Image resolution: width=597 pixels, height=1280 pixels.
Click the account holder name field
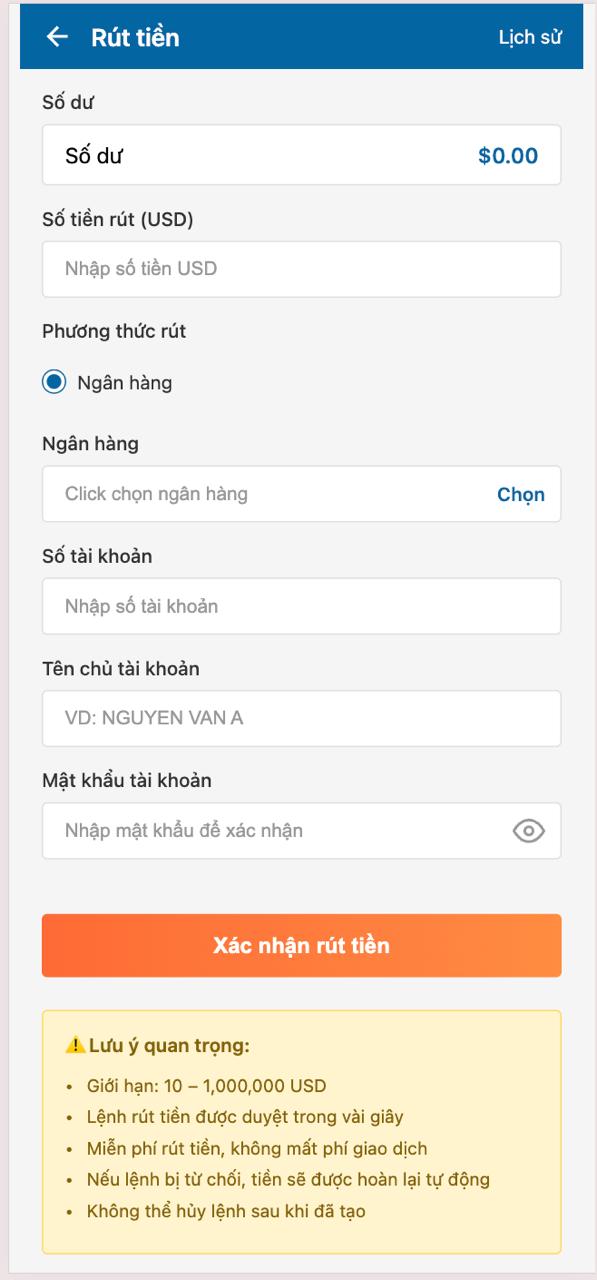pos(300,718)
